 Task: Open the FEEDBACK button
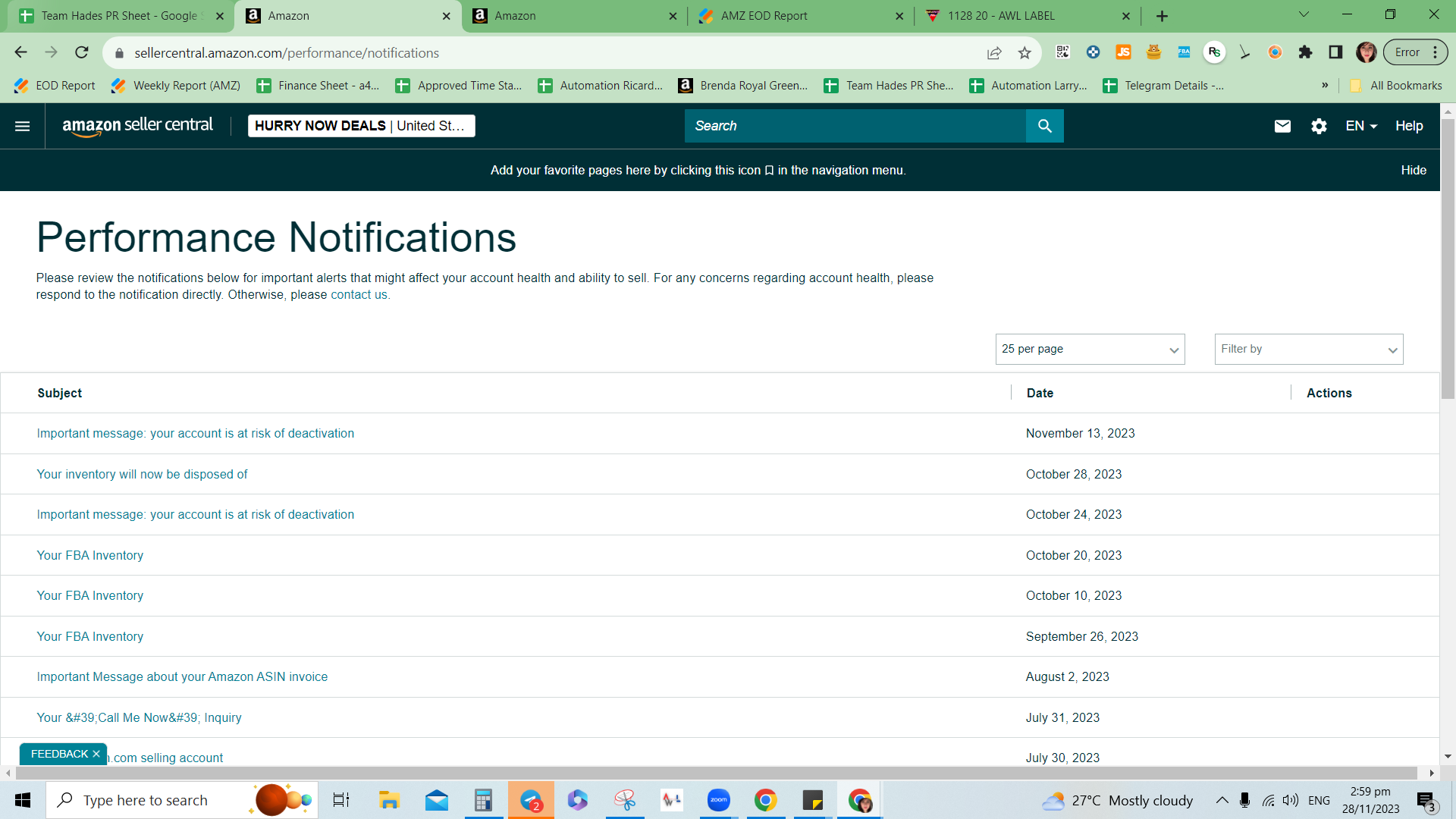[59, 754]
